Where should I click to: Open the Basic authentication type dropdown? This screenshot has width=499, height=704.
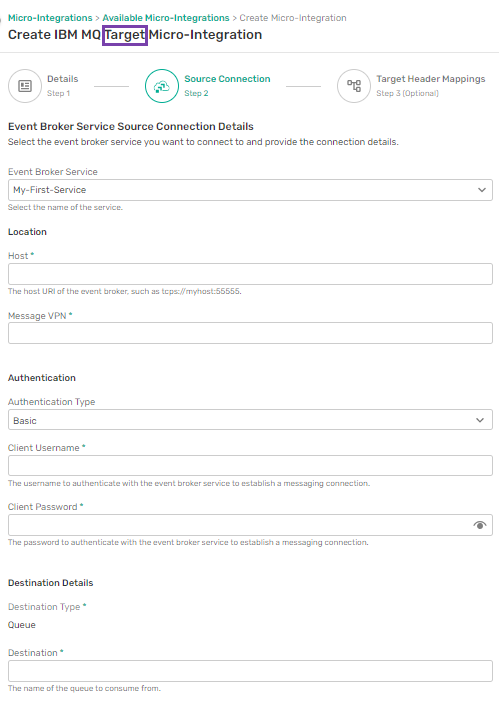[x=250, y=420]
